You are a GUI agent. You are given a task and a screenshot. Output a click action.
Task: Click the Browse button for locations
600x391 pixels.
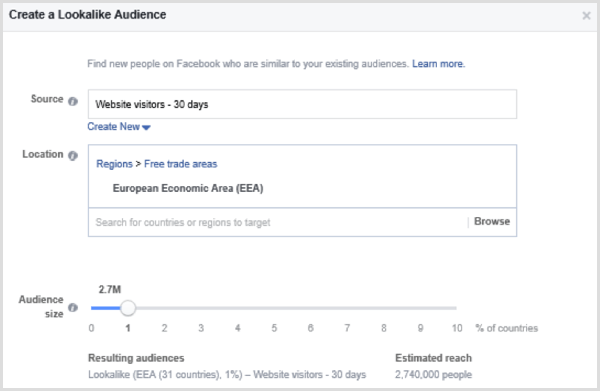[492, 222]
